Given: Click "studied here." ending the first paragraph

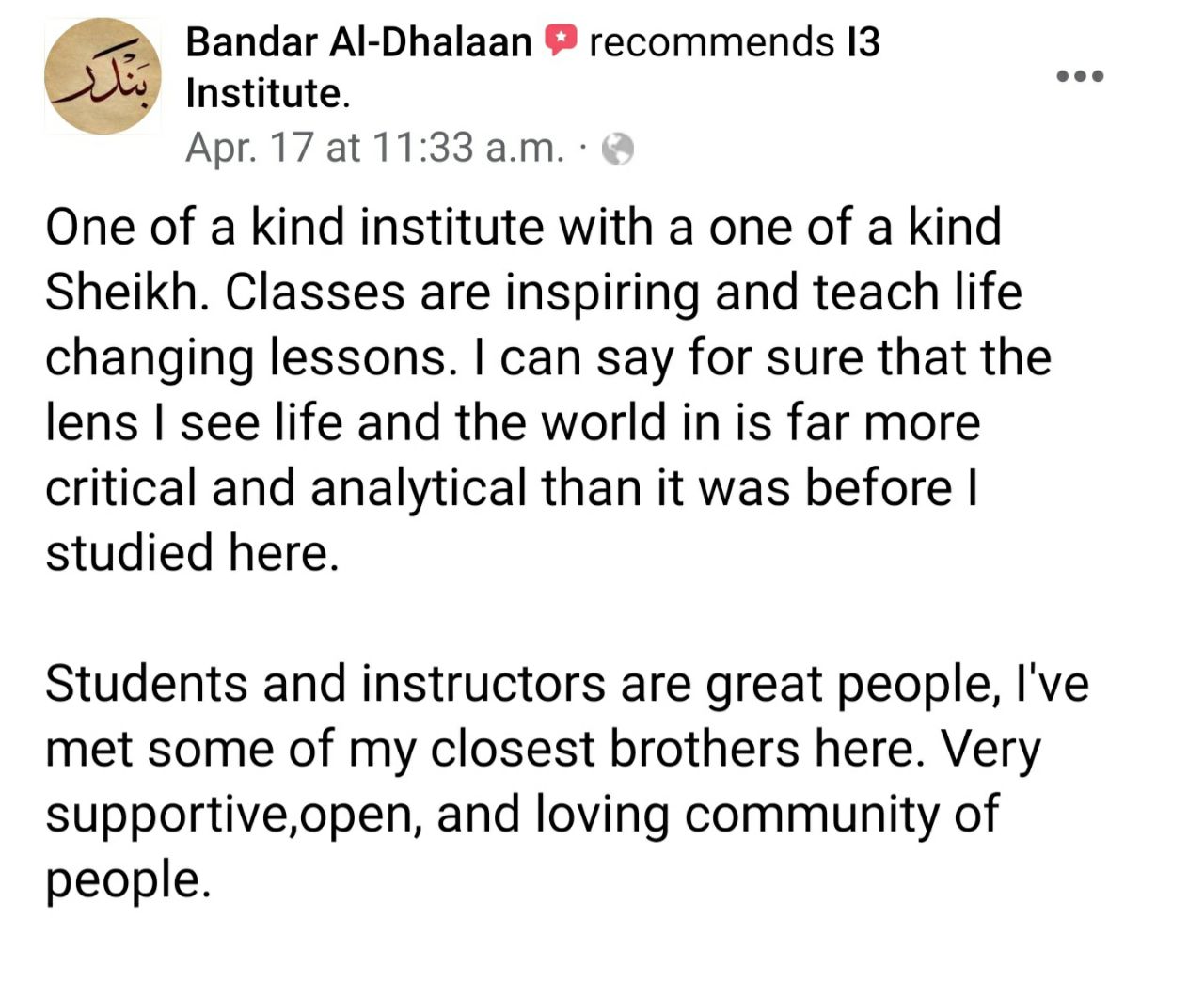Looking at the screenshot, I should [192, 552].
